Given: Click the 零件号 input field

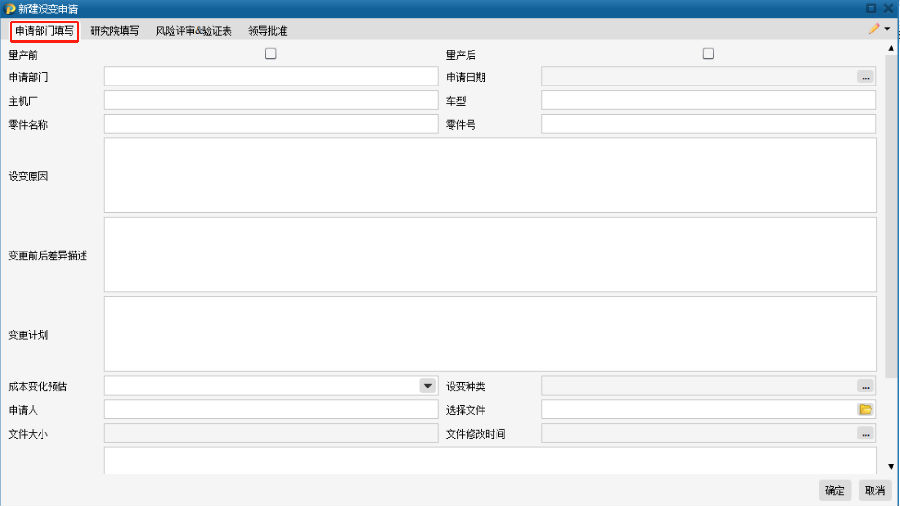Looking at the screenshot, I should pyautogui.click(x=708, y=124).
